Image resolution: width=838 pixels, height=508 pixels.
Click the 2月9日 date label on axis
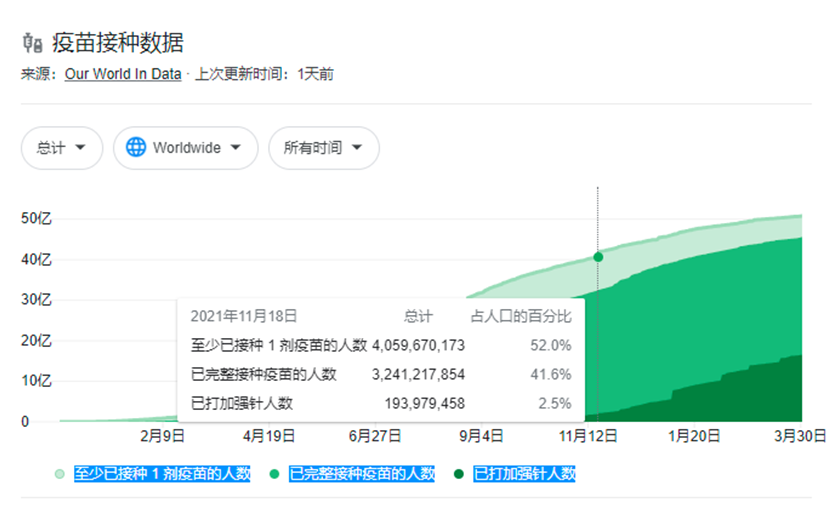click(162, 436)
